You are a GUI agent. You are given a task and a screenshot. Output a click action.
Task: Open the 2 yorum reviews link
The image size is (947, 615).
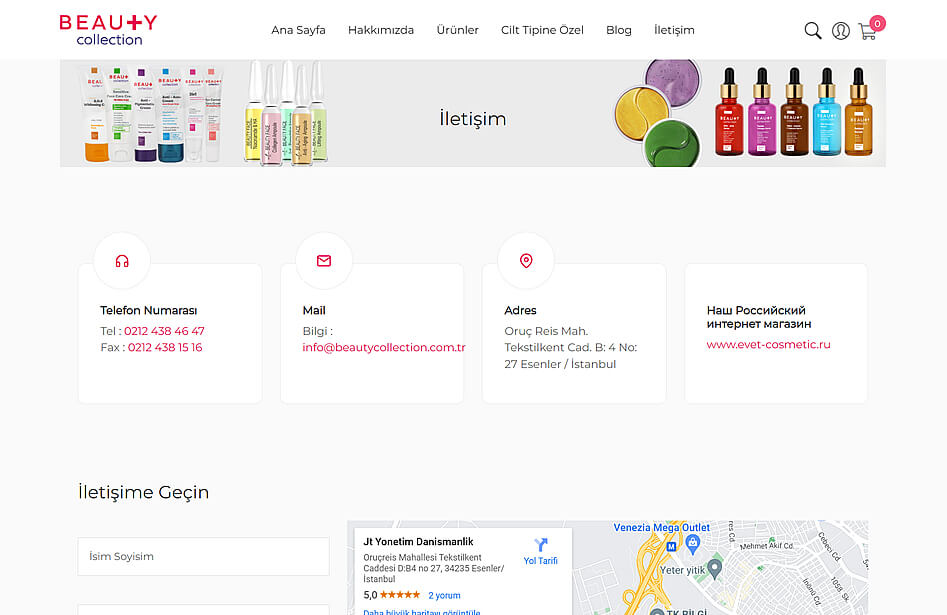(x=444, y=595)
